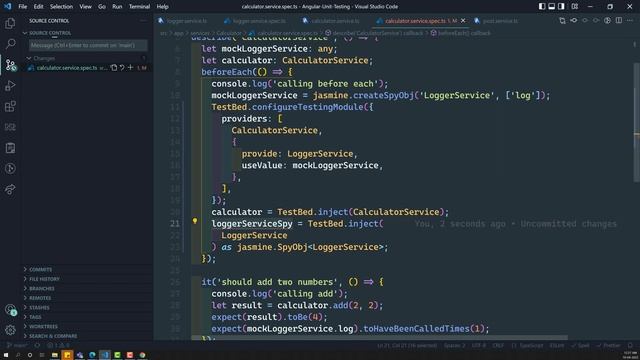Viewport: 640px width, 360px height.
Task: Click the commit message input field
Action: pos(88,45)
